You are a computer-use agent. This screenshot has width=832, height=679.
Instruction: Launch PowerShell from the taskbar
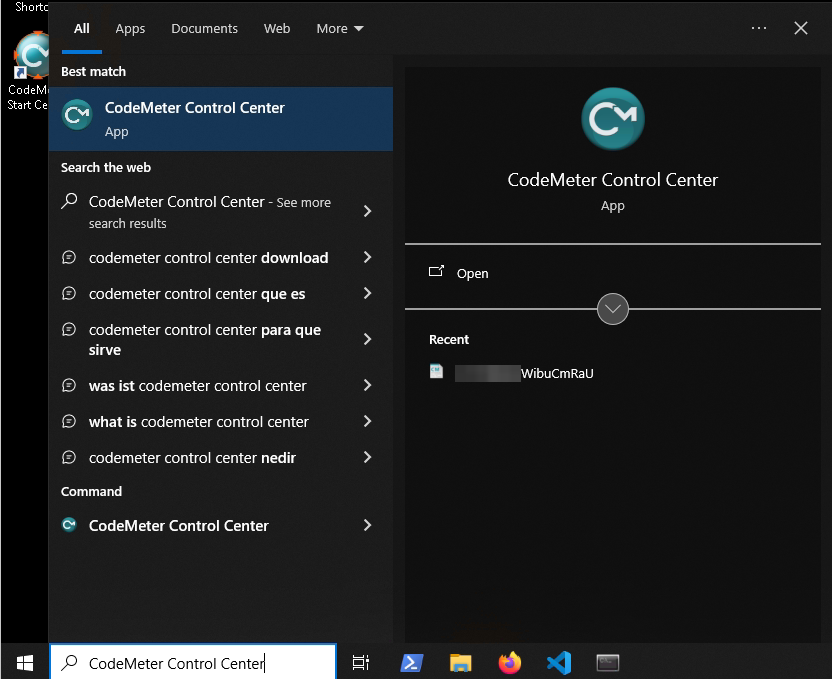tap(412, 663)
